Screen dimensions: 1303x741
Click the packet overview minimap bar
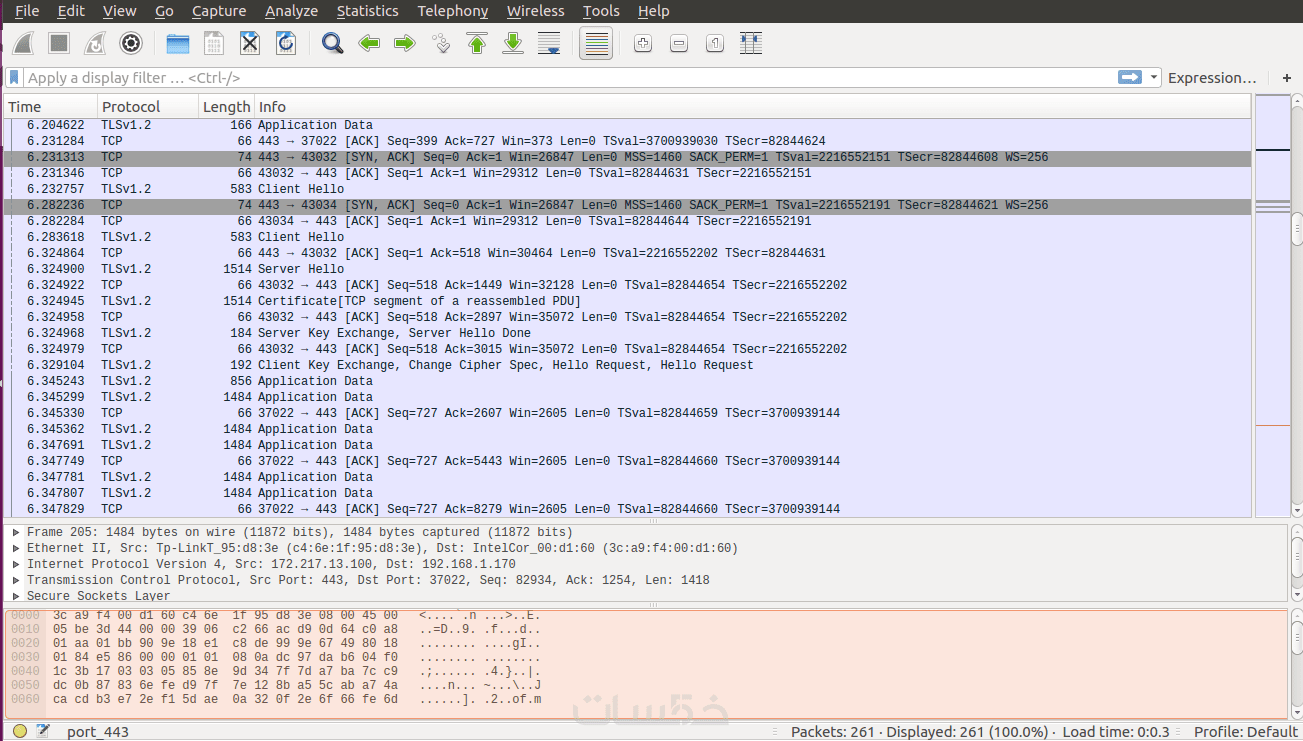(1272, 306)
